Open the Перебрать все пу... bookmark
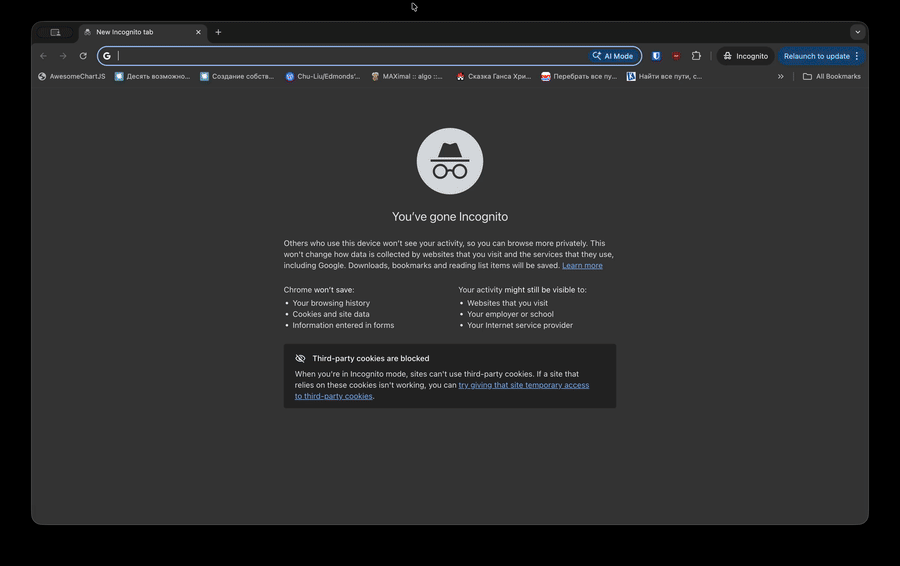Viewport: 900px width, 566px height. point(579,76)
